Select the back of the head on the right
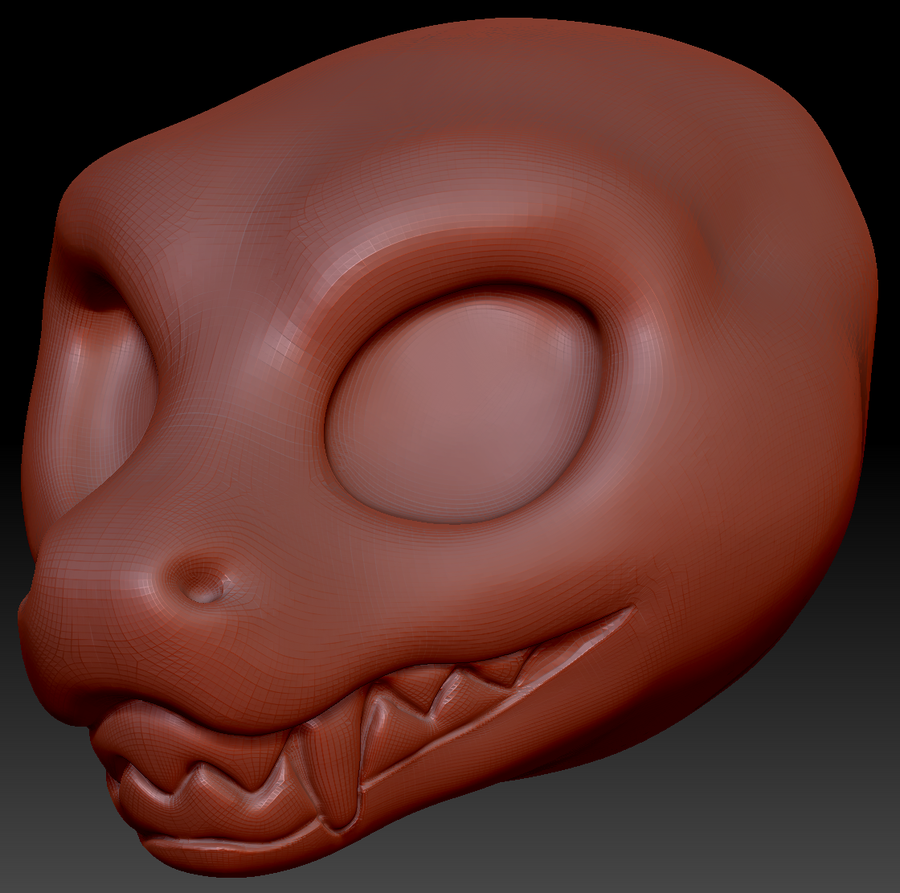The image size is (900, 893). pyautogui.click(x=800, y=400)
